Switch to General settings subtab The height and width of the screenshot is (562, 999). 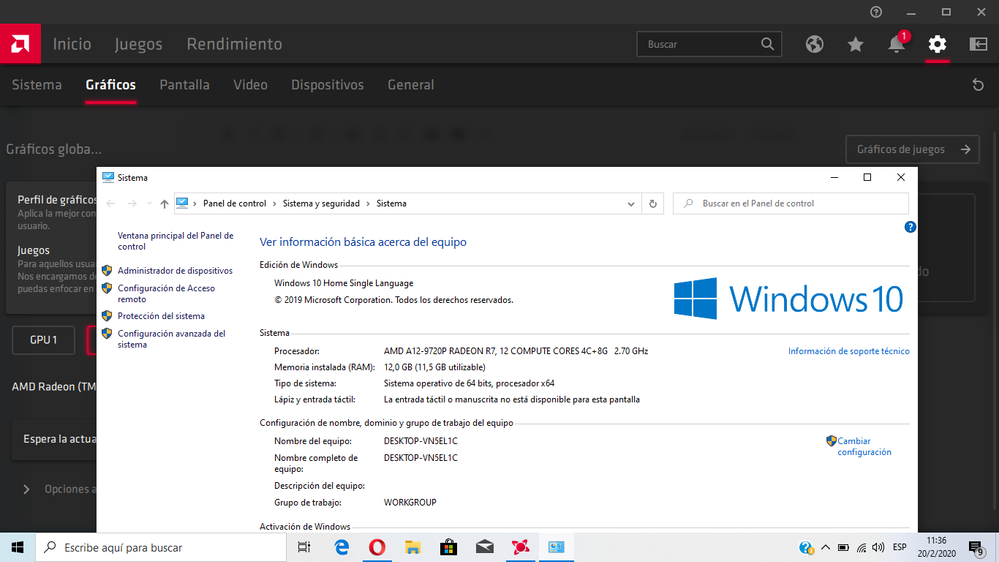(411, 85)
